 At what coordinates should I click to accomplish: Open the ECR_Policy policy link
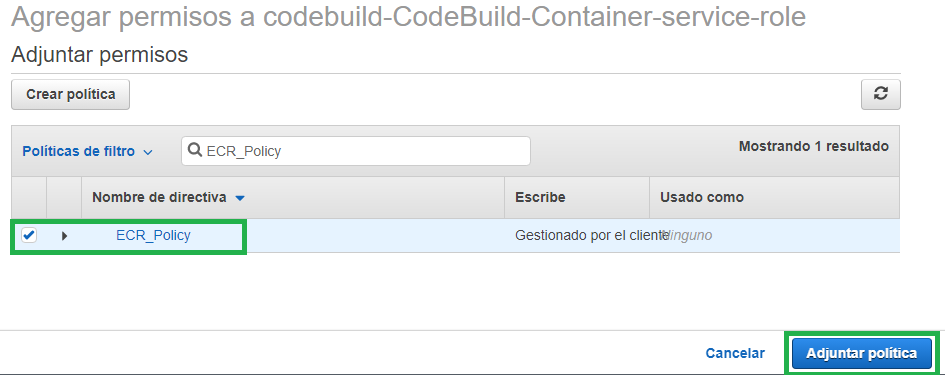tap(153, 235)
